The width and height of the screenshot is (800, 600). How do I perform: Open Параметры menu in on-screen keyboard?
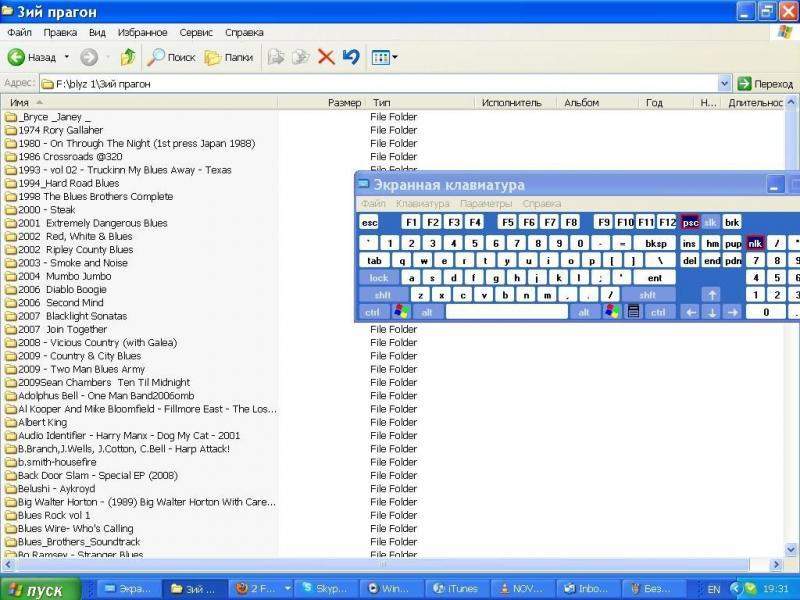486,204
